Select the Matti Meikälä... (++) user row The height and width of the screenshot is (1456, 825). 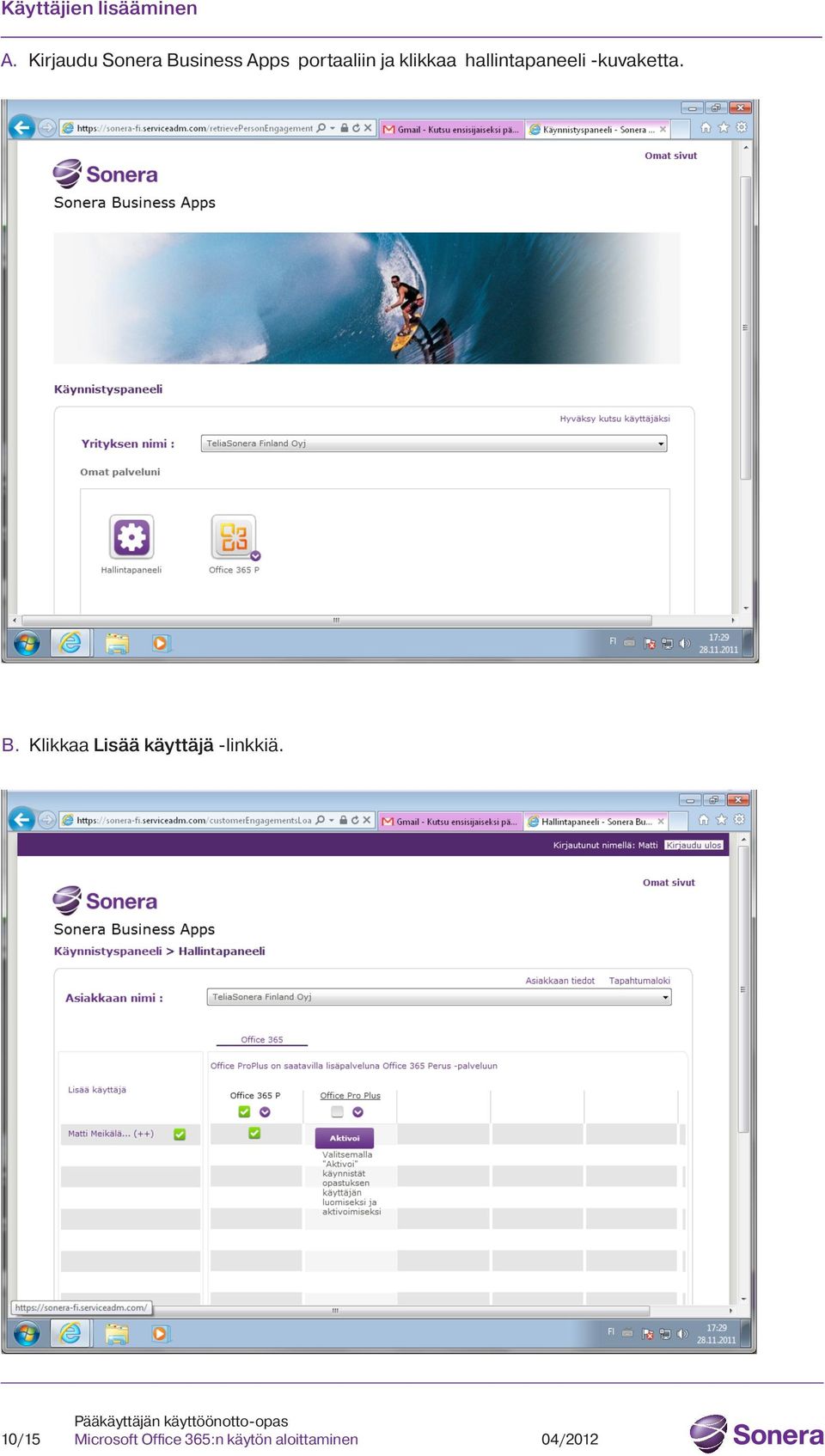tap(130, 1135)
